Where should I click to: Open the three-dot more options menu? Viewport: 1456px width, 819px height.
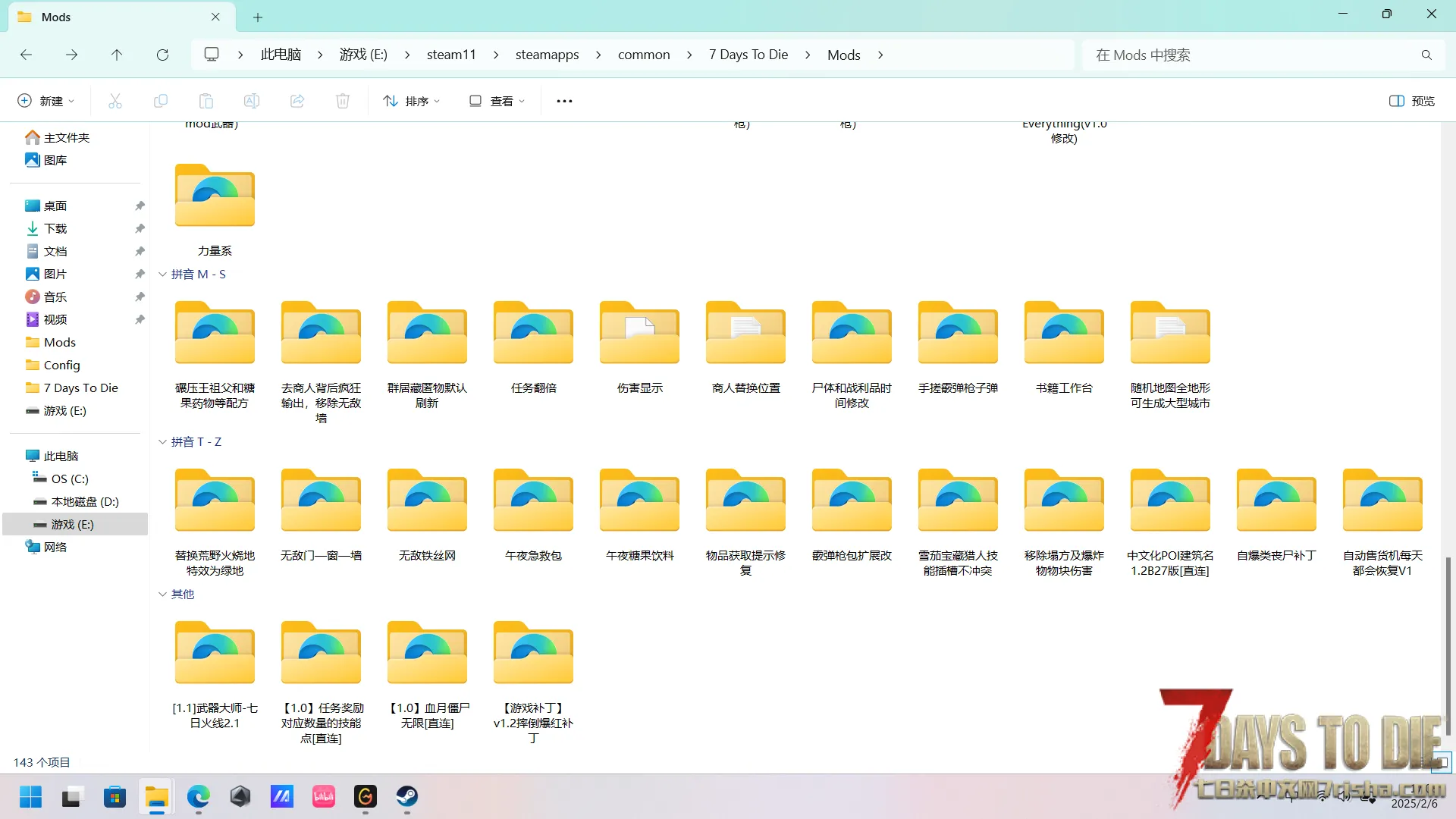tap(564, 101)
